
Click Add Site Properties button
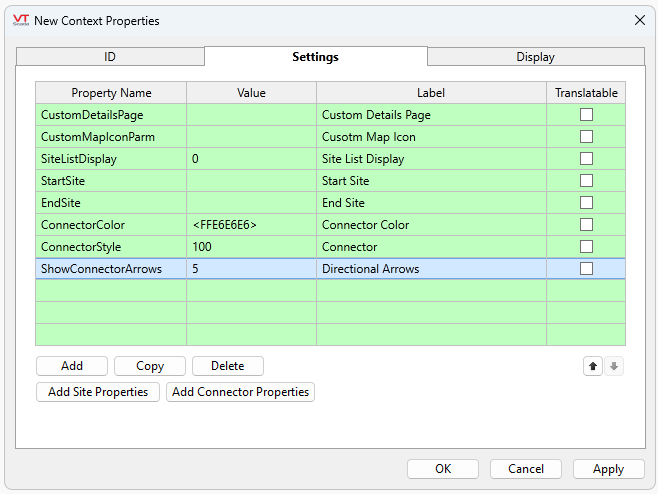pos(98,392)
